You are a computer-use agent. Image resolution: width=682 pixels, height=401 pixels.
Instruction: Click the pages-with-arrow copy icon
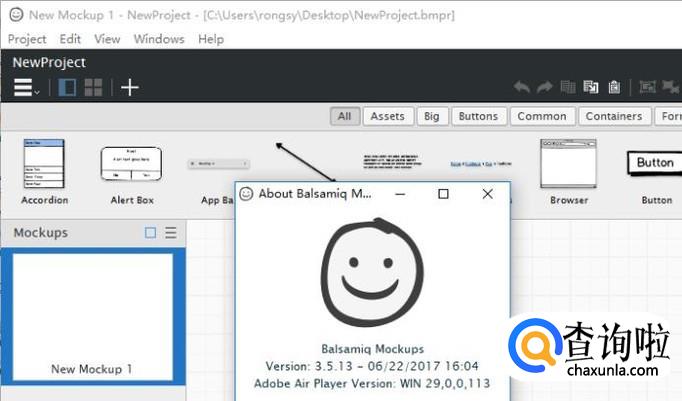(x=591, y=87)
